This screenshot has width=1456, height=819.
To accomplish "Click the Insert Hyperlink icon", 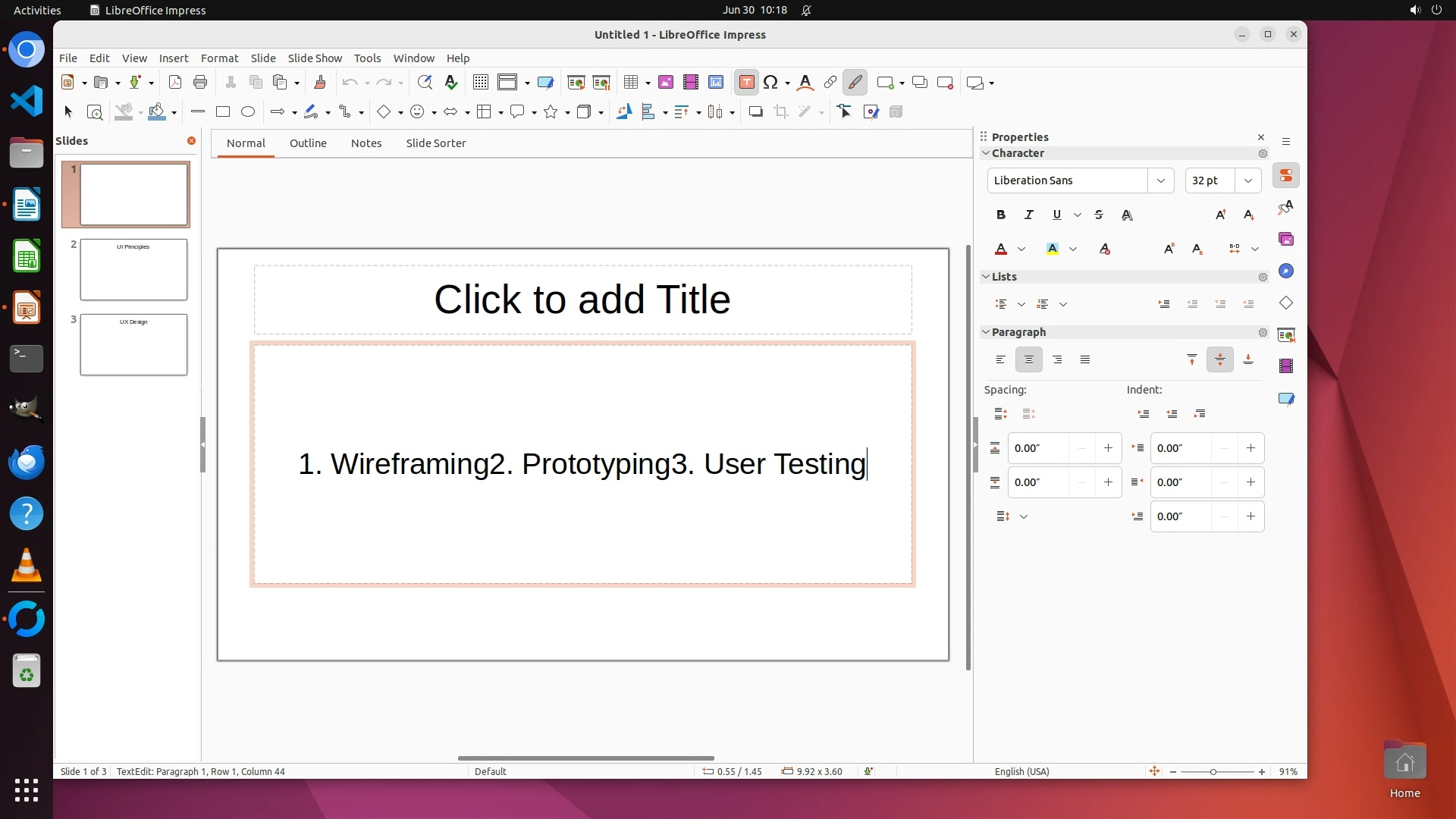I will (x=830, y=83).
